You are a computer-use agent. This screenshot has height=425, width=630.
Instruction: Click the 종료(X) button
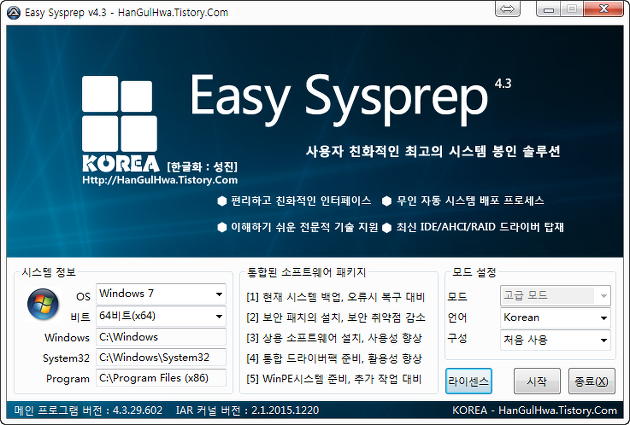[x=591, y=381]
